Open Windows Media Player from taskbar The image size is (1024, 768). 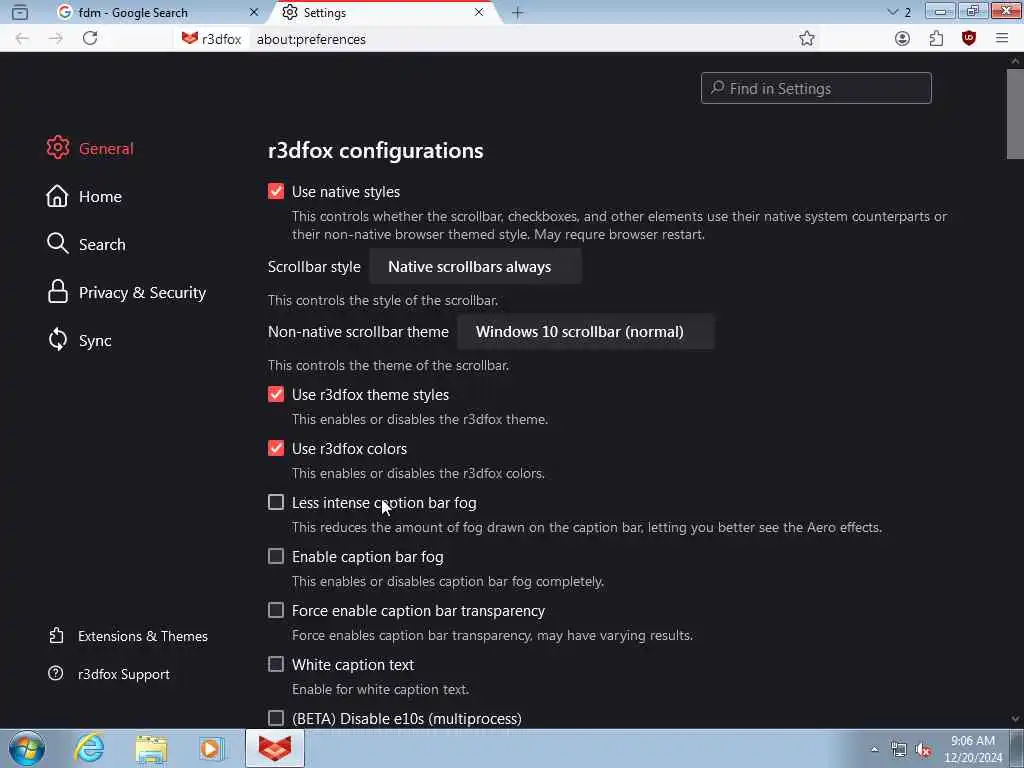click(x=212, y=748)
